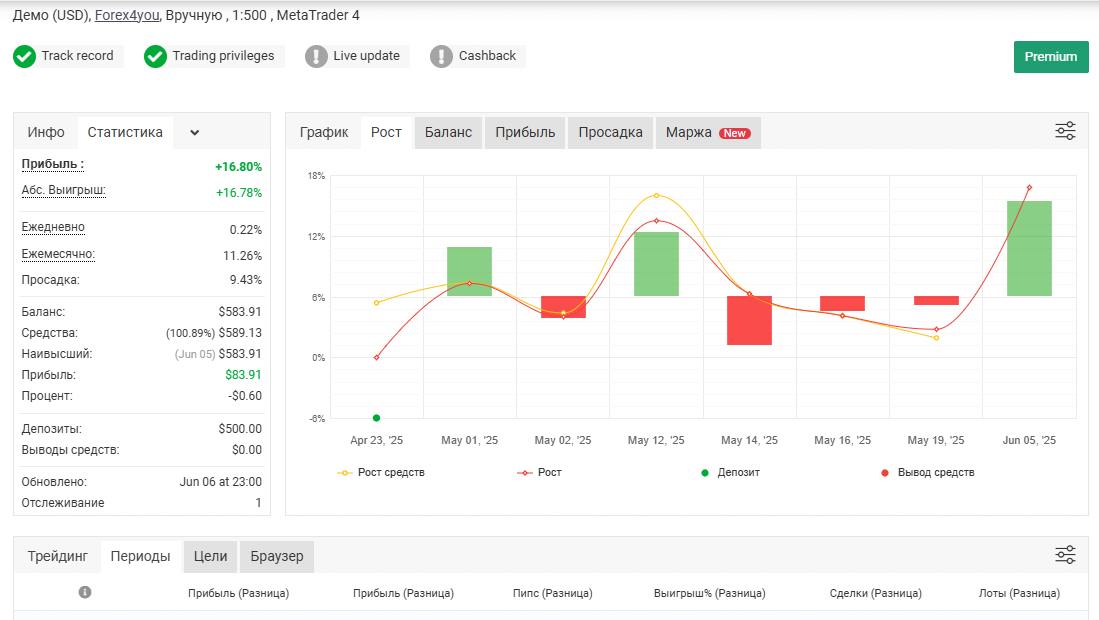This screenshot has width=1099, height=620.
Task: Click the Прибыль: underlined stat label
Action: pyautogui.click(x=53, y=165)
